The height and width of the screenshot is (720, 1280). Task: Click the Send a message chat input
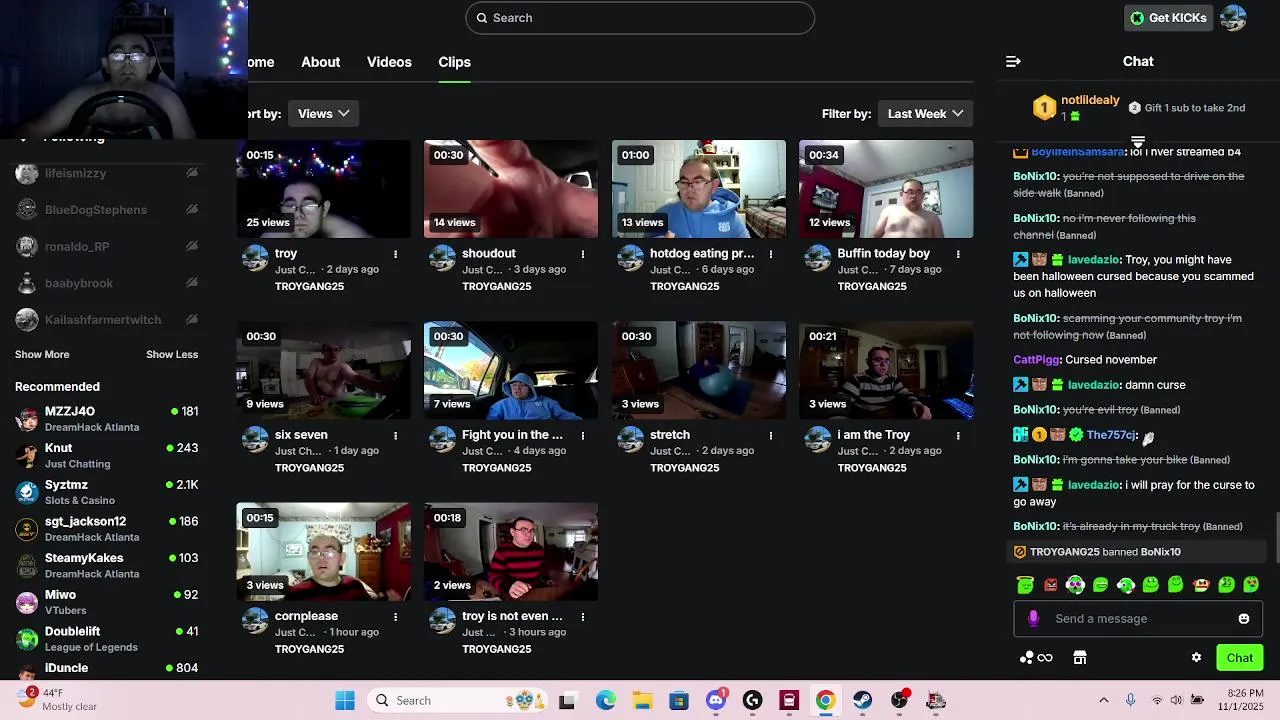(x=1137, y=619)
